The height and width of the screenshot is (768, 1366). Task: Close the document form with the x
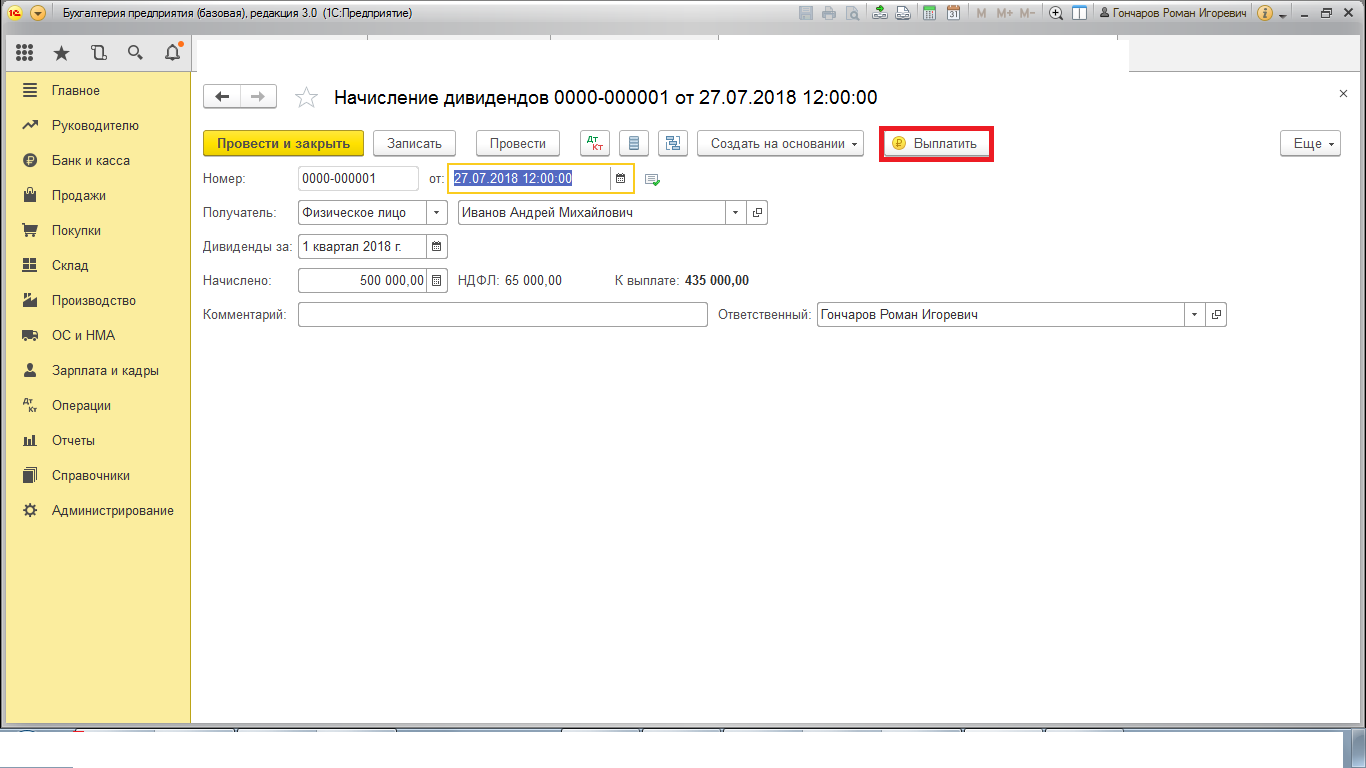coord(1343,94)
